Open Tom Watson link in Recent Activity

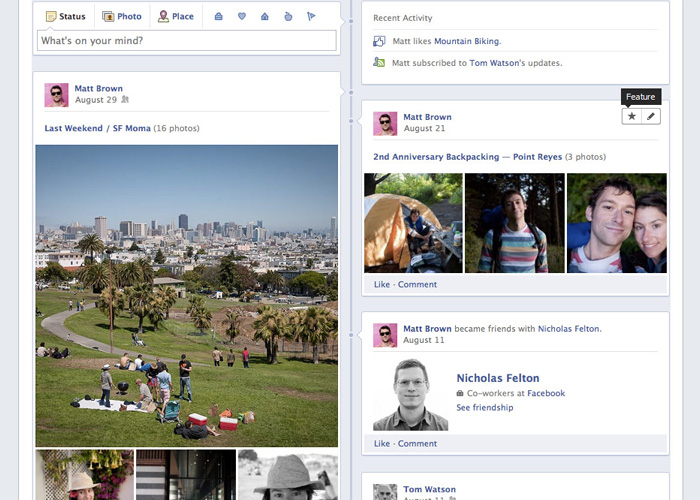(x=494, y=63)
